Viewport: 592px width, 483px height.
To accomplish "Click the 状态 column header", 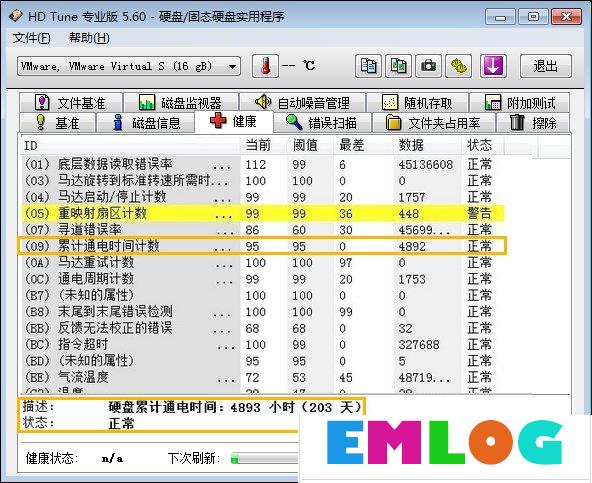I will [483, 145].
